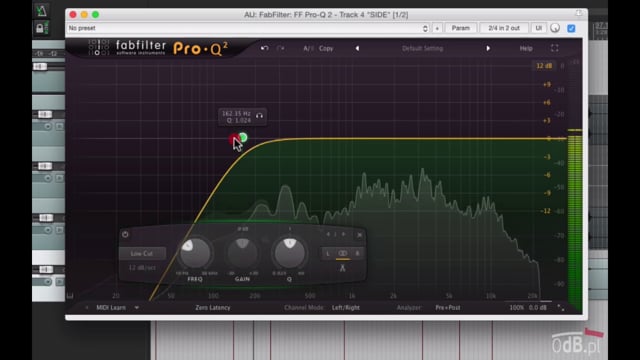The image size is (640, 360).
Task: Select the red EQ band dot
Action: (234, 139)
